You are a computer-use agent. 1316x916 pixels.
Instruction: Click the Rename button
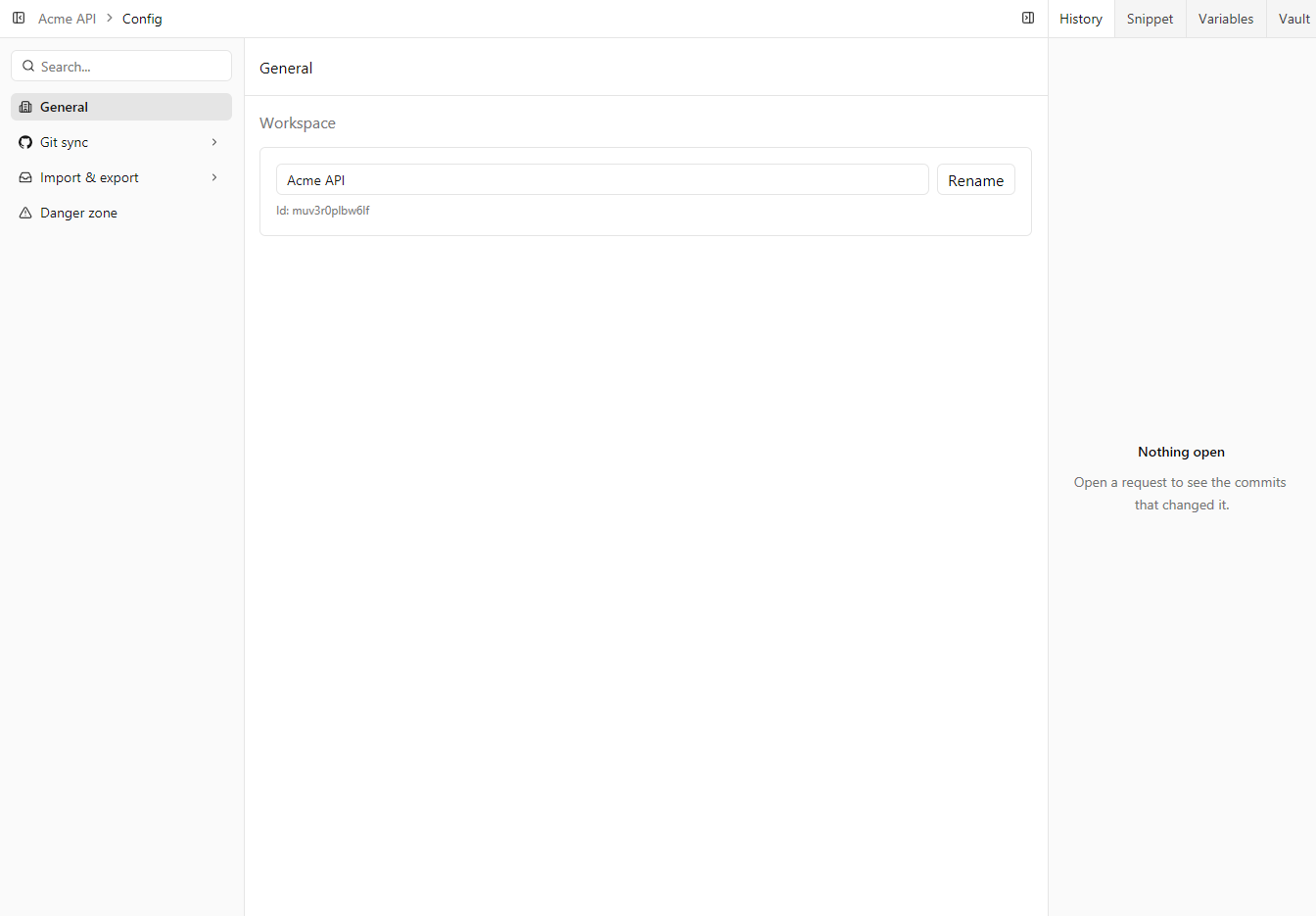tap(976, 180)
